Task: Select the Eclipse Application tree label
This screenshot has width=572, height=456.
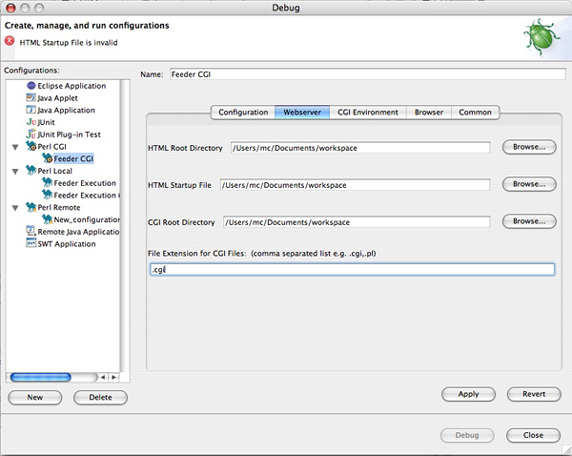Action: coord(72,86)
